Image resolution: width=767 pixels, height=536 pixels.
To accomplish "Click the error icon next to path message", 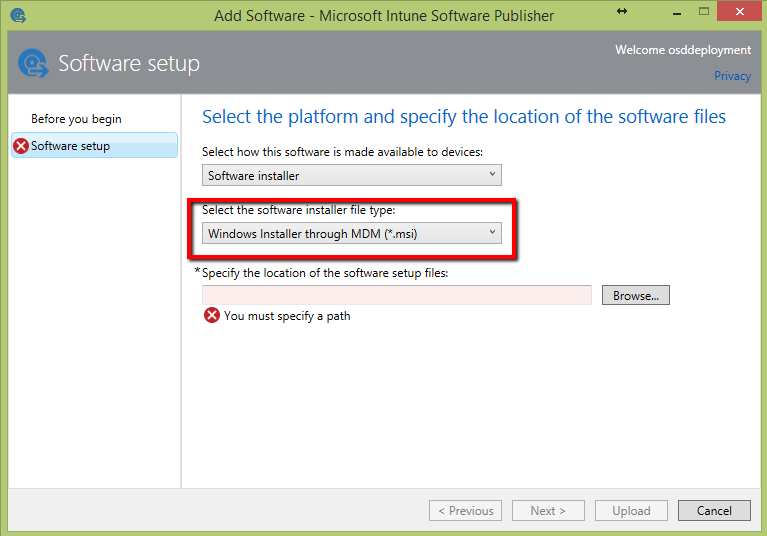I will tap(212, 316).
